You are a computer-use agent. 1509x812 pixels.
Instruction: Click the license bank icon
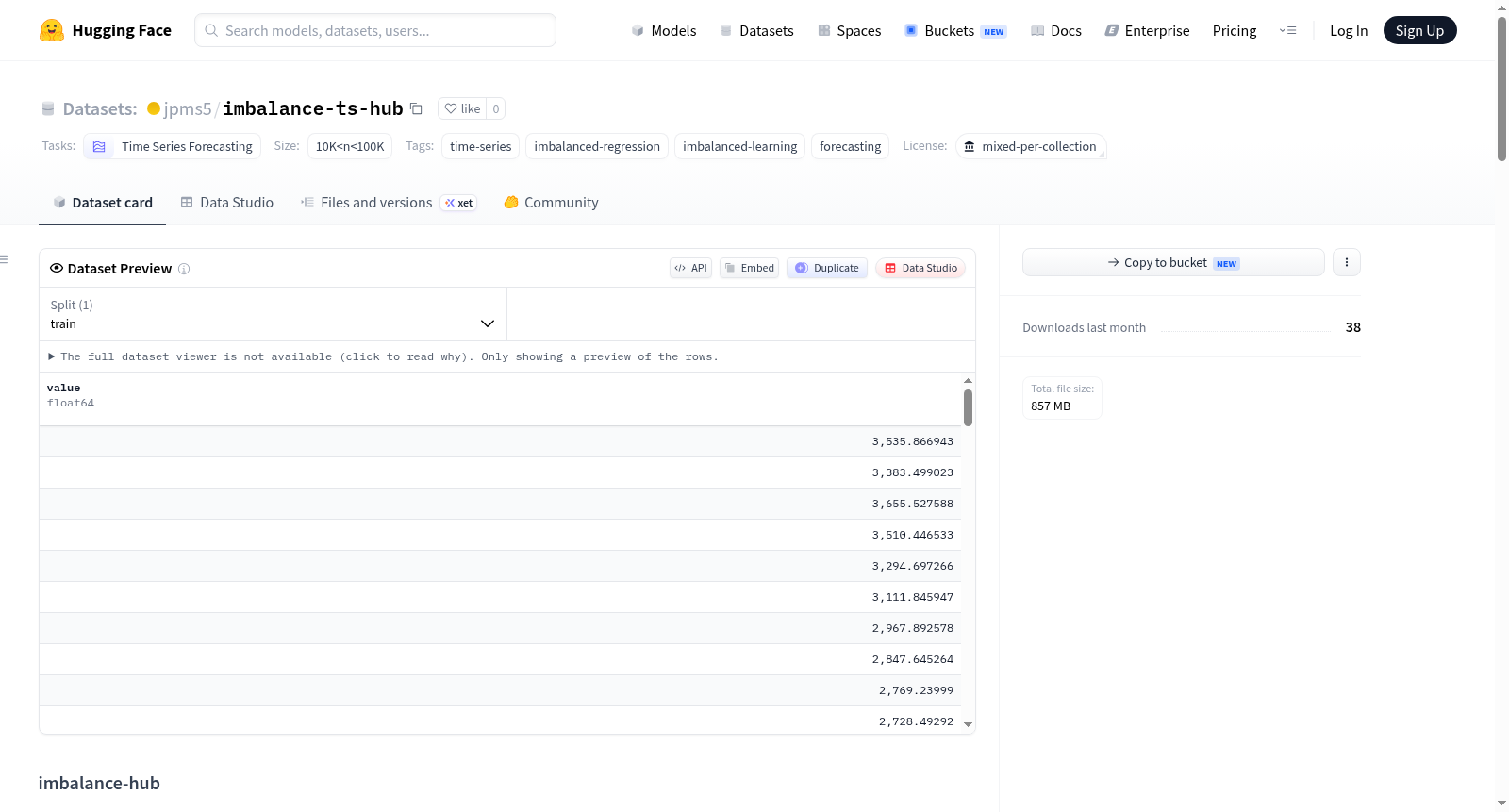pos(969,146)
